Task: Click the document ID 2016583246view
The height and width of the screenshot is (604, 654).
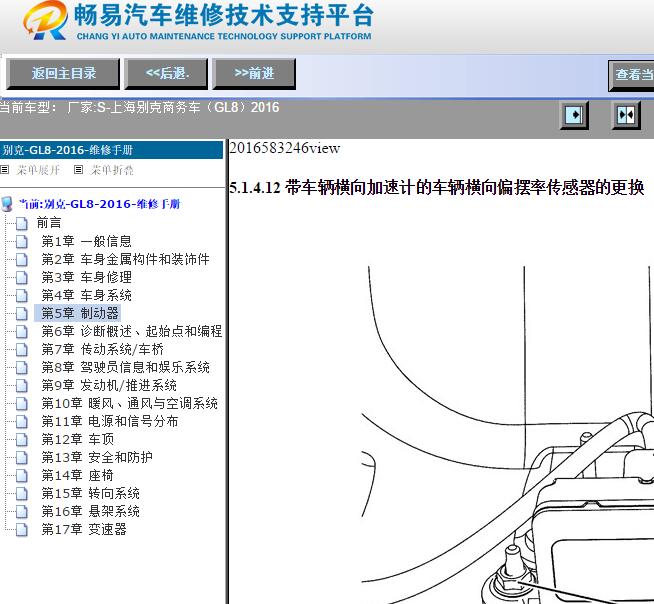Action: click(284, 148)
